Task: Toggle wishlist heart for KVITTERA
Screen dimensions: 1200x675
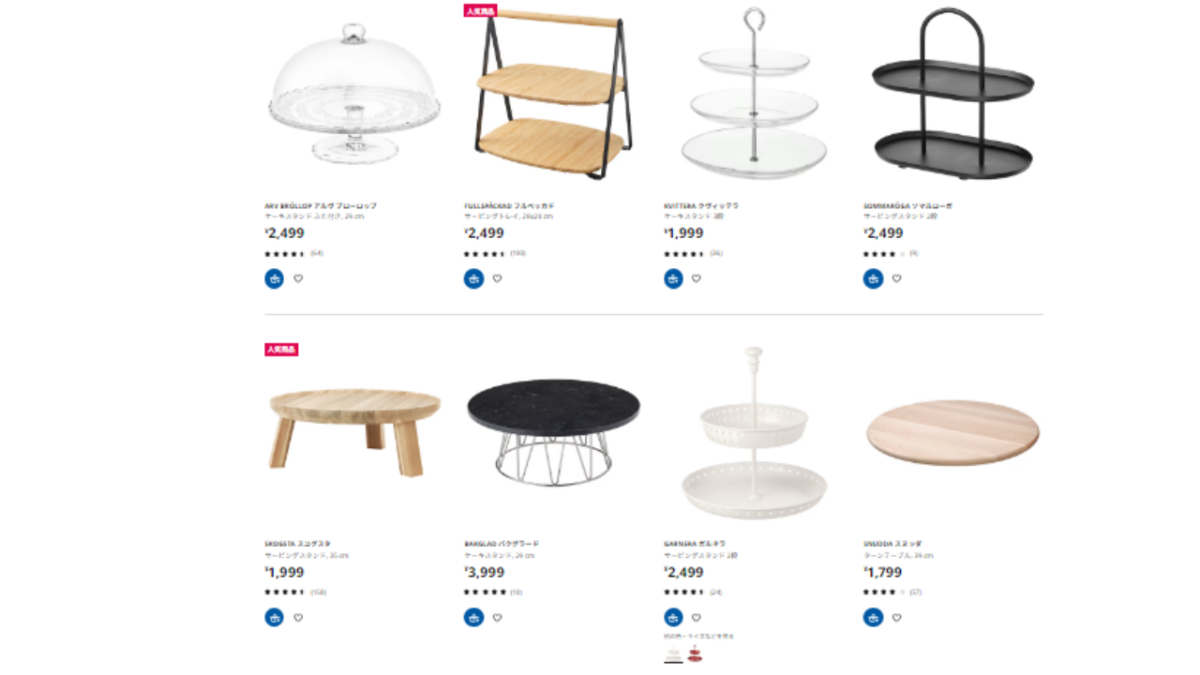Action: [x=697, y=279]
